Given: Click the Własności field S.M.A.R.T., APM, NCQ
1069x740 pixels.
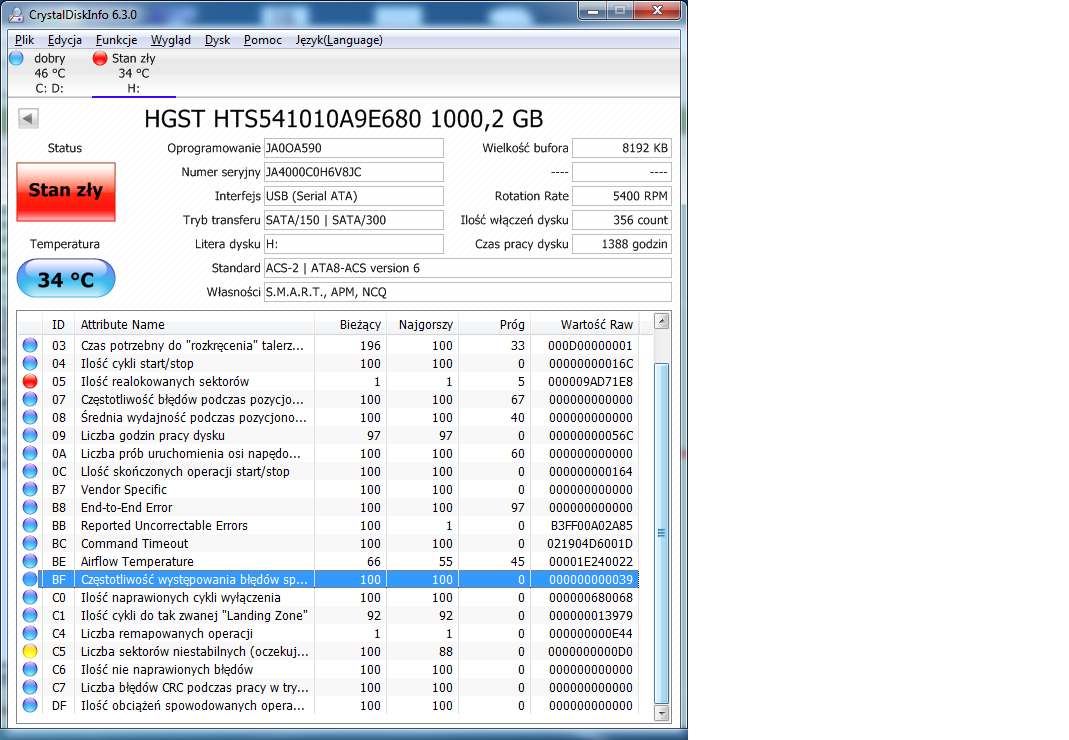Looking at the screenshot, I should [x=468, y=292].
